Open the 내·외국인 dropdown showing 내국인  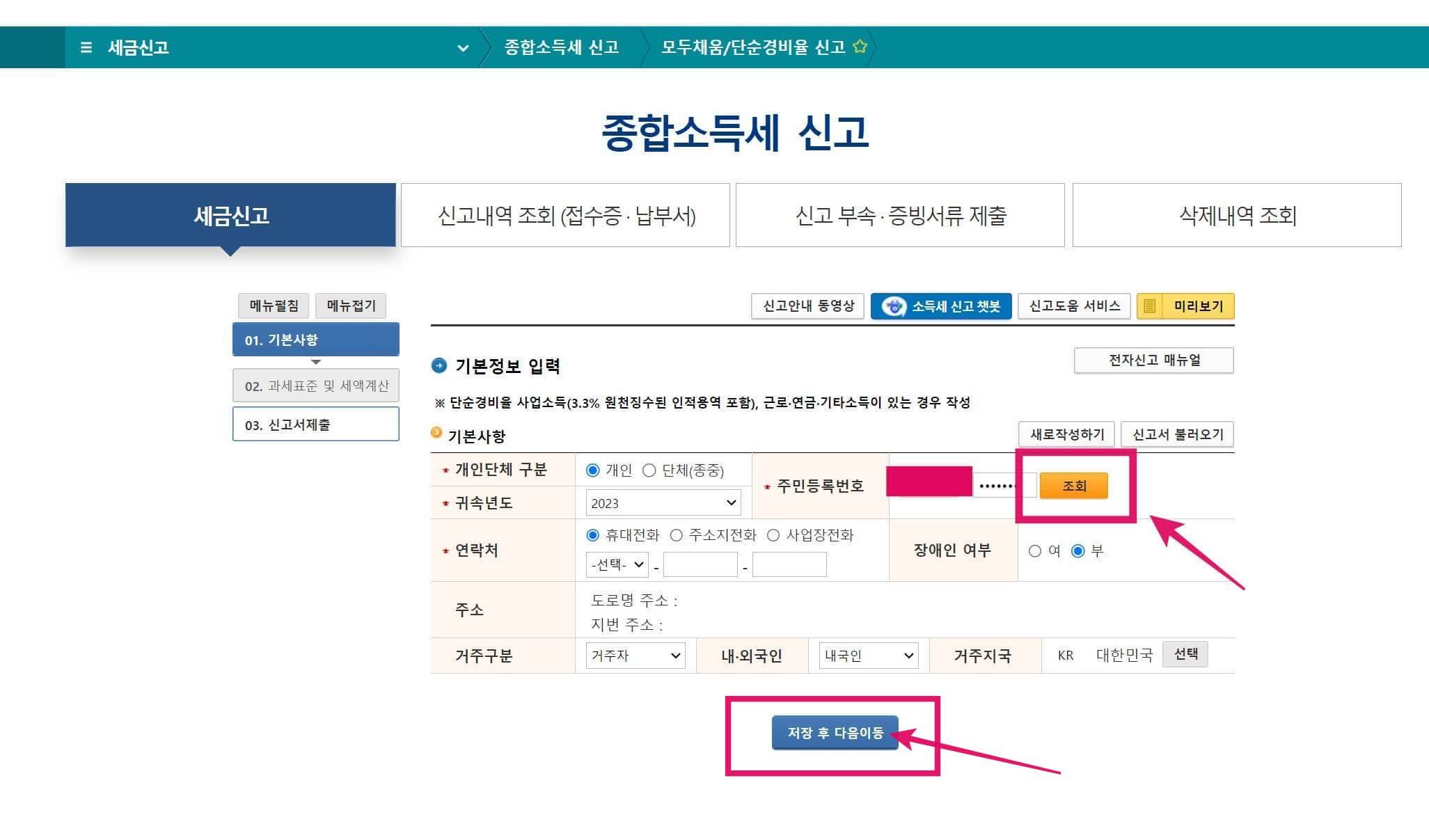pyautogui.click(x=867, y=655)
